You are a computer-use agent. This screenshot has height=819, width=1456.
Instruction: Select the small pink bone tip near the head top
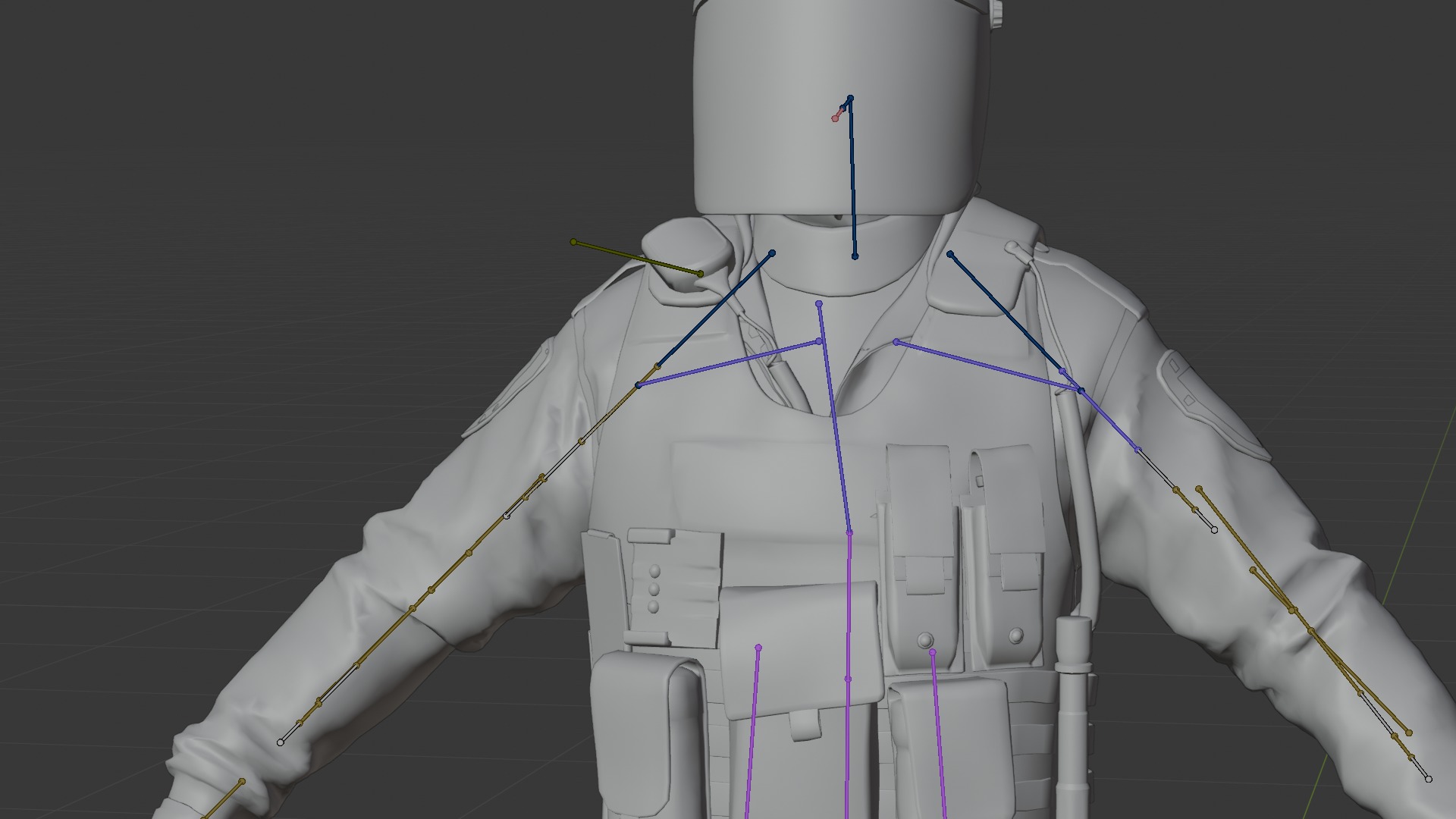(x=836, y=118)
